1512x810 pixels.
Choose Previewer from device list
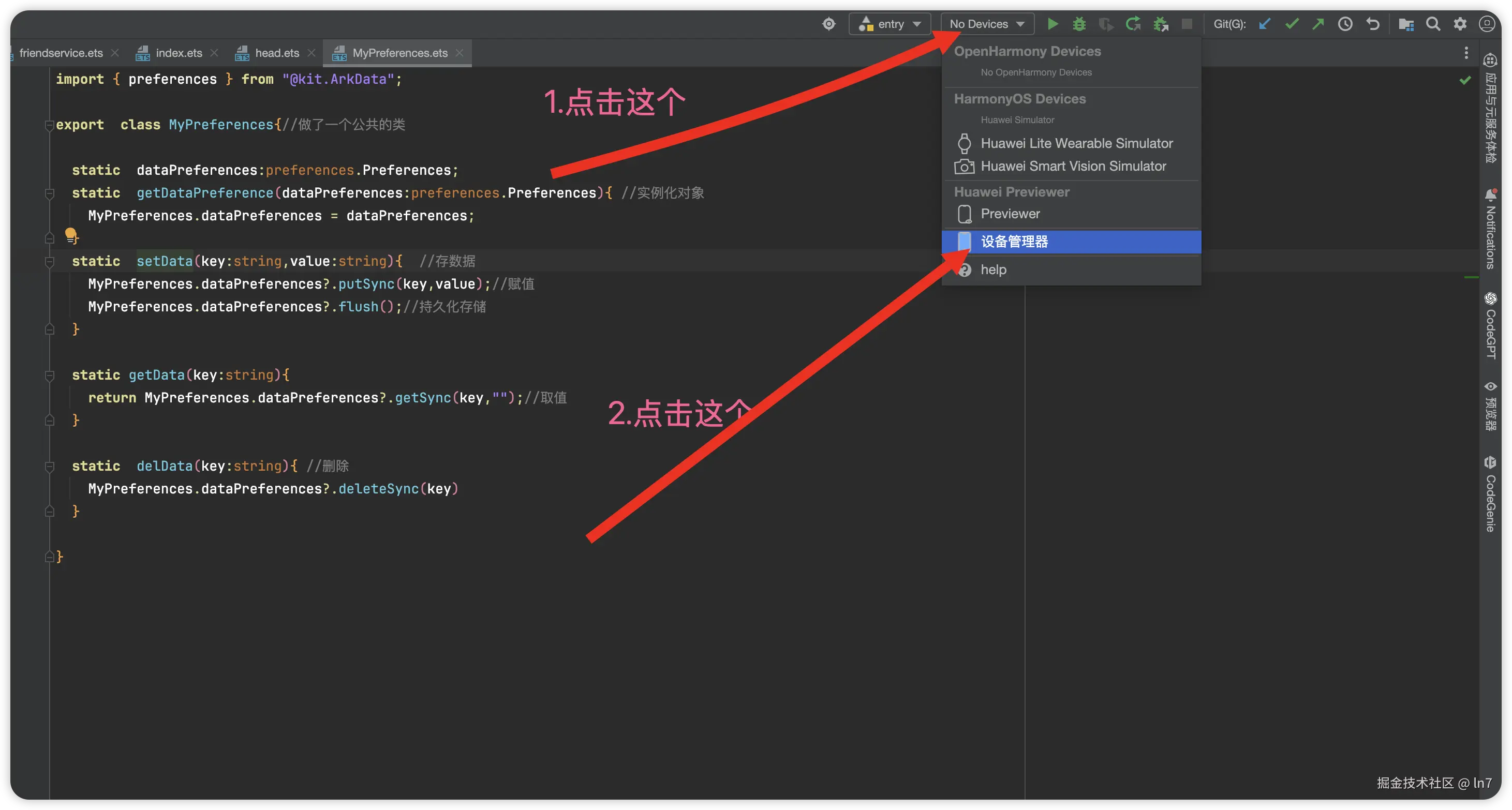pos(1010,214)
